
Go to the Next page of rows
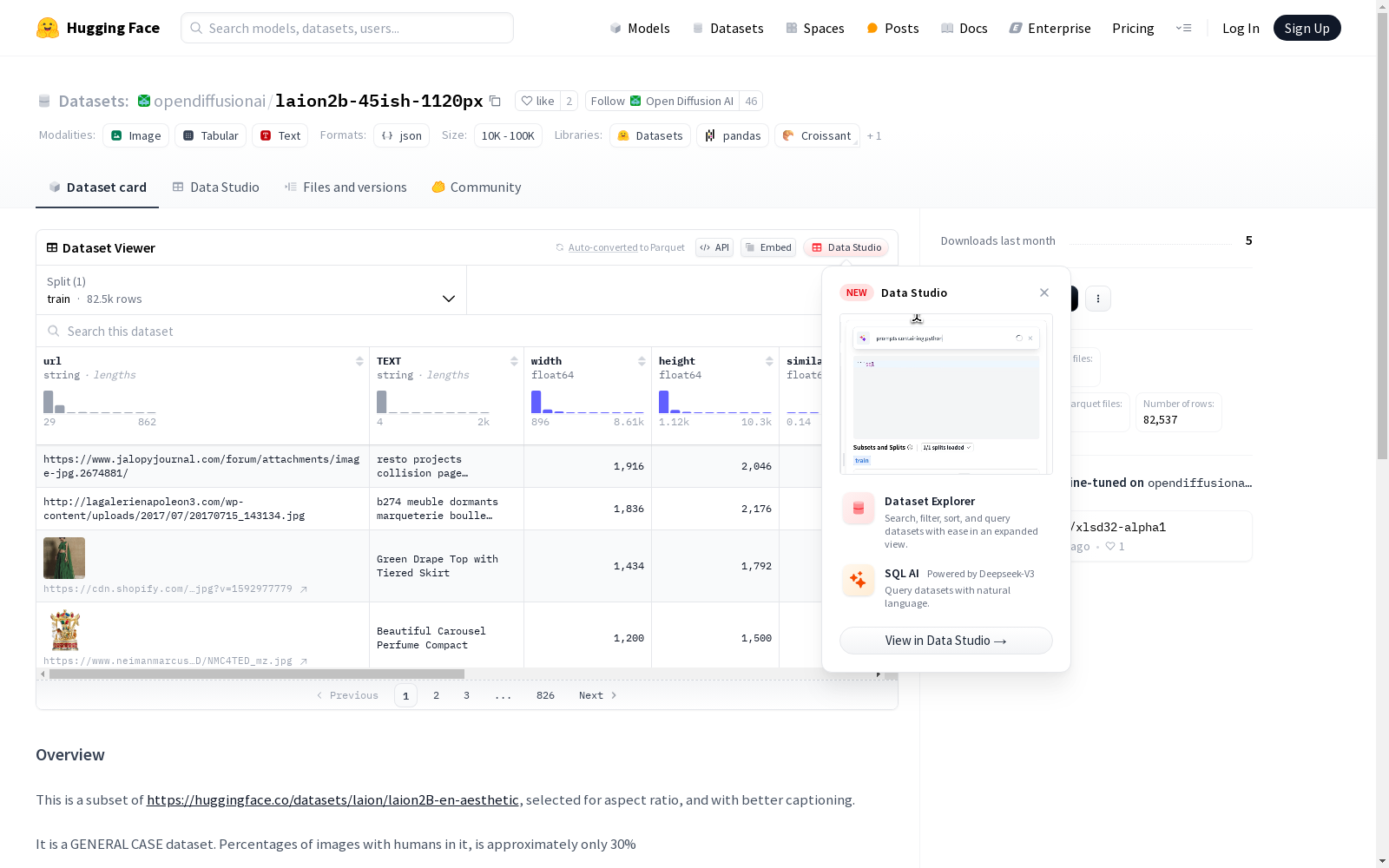(x=598, y=695)
